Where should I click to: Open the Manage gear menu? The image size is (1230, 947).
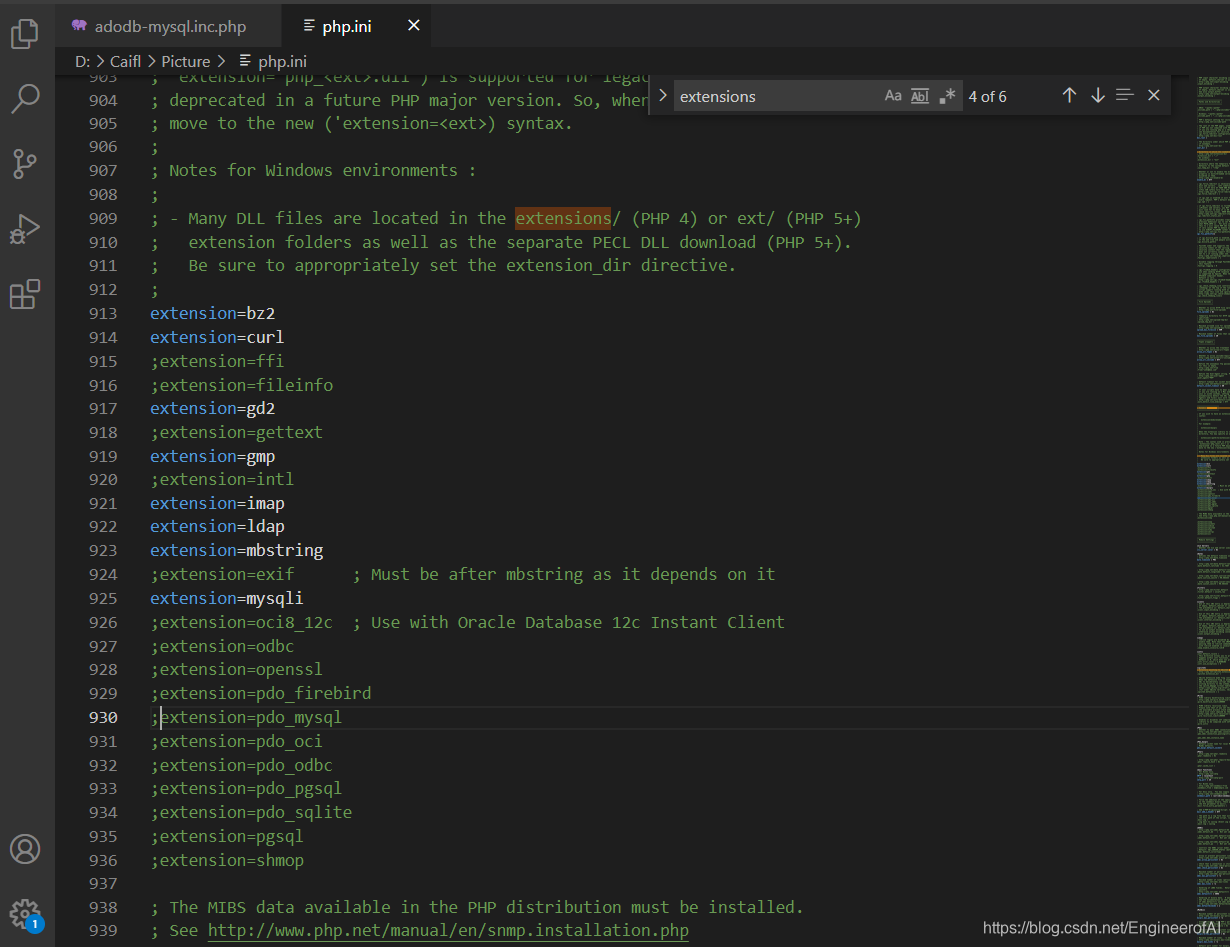coord(25,913)
